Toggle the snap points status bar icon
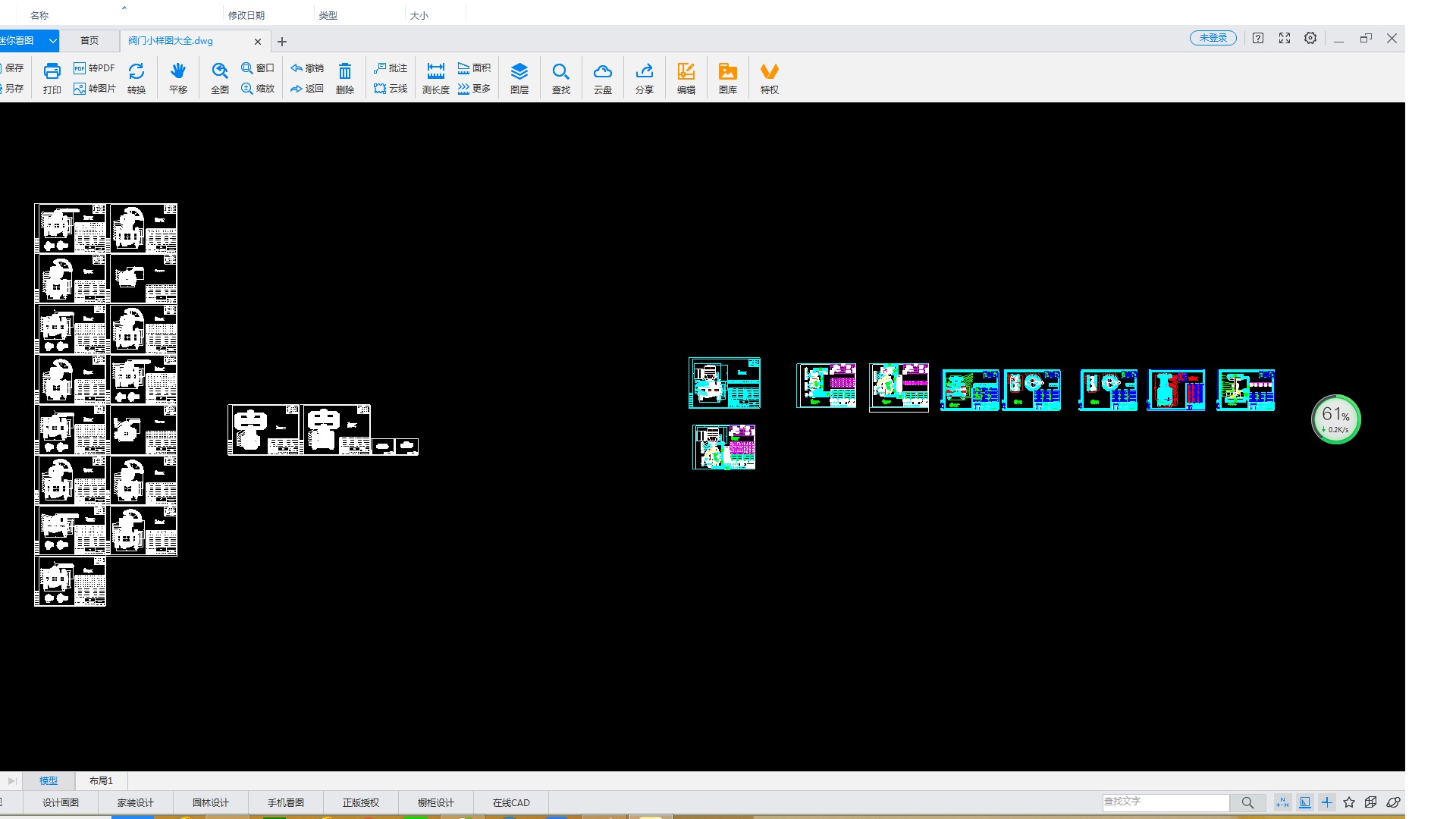Viewport: 1456px width, 819px height. (x=1282, y=802)
